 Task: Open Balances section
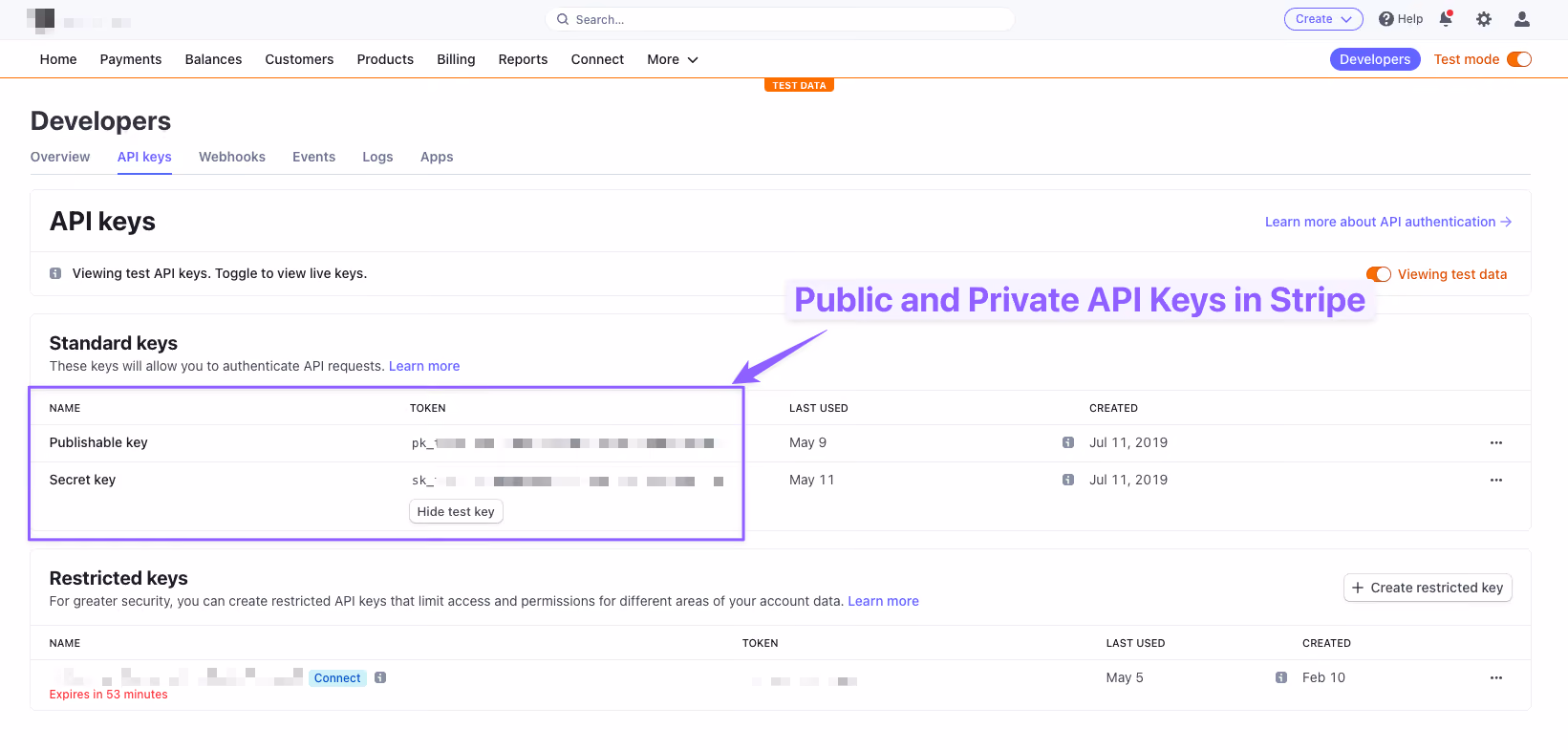click(213, 59)
